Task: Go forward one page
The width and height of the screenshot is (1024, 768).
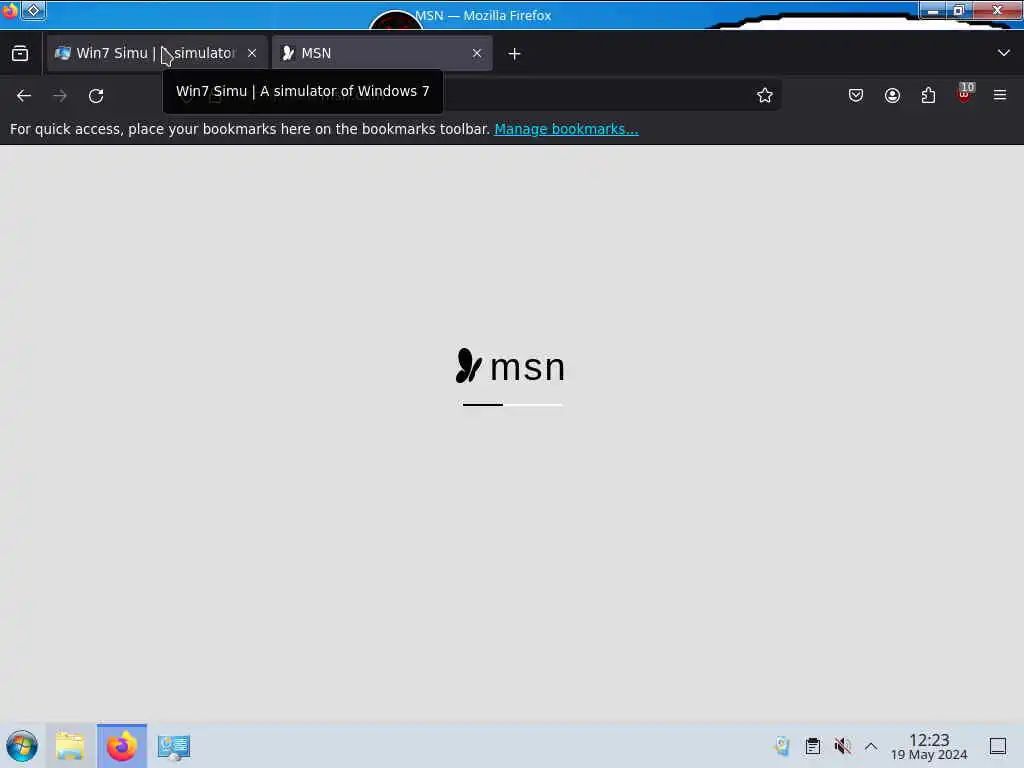Action: (60, 96)
